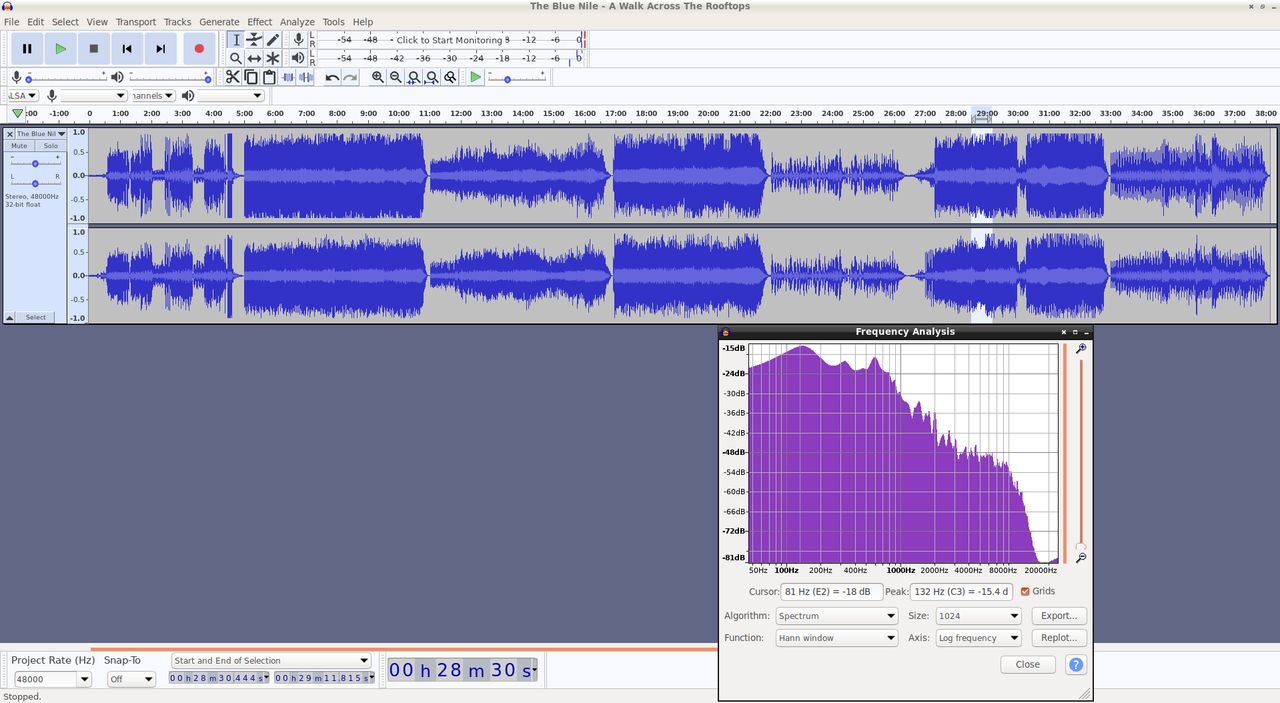Select the Multi-tool asterisk icon
The width and height of the screenshot is (1280, 703).
(272, 59)
